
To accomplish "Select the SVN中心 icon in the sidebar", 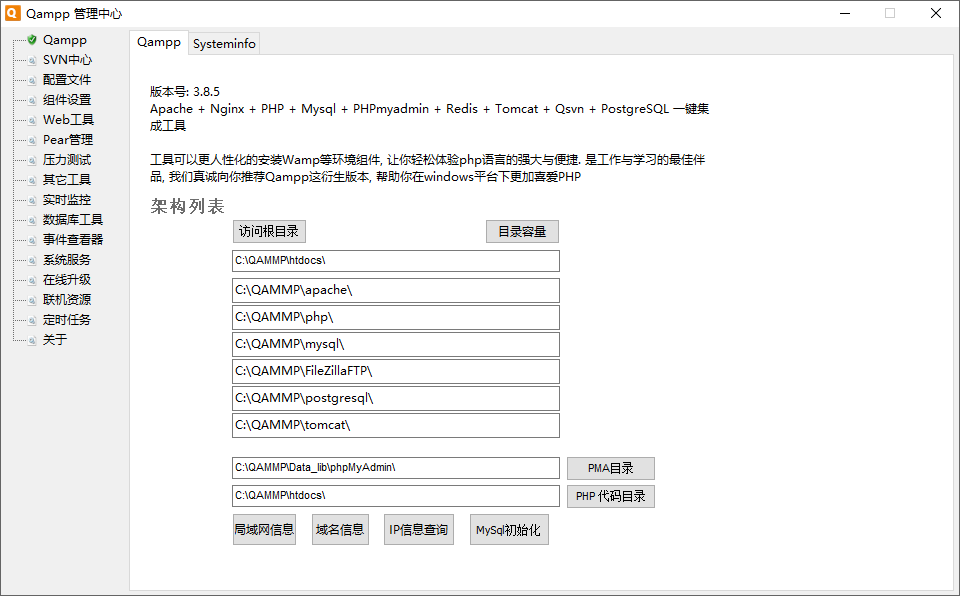I will [31, 60].
